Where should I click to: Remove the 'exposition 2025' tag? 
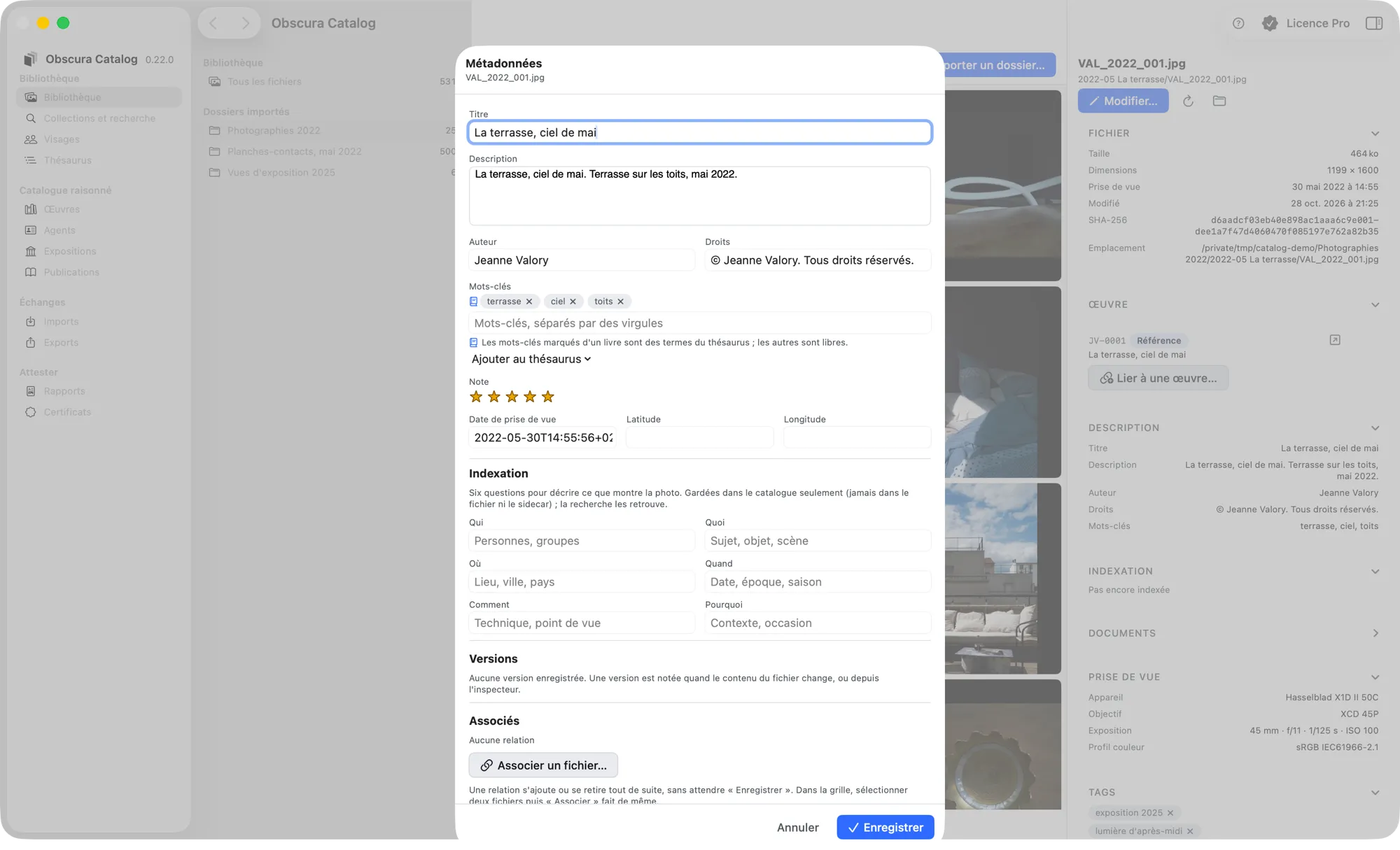1170,813
